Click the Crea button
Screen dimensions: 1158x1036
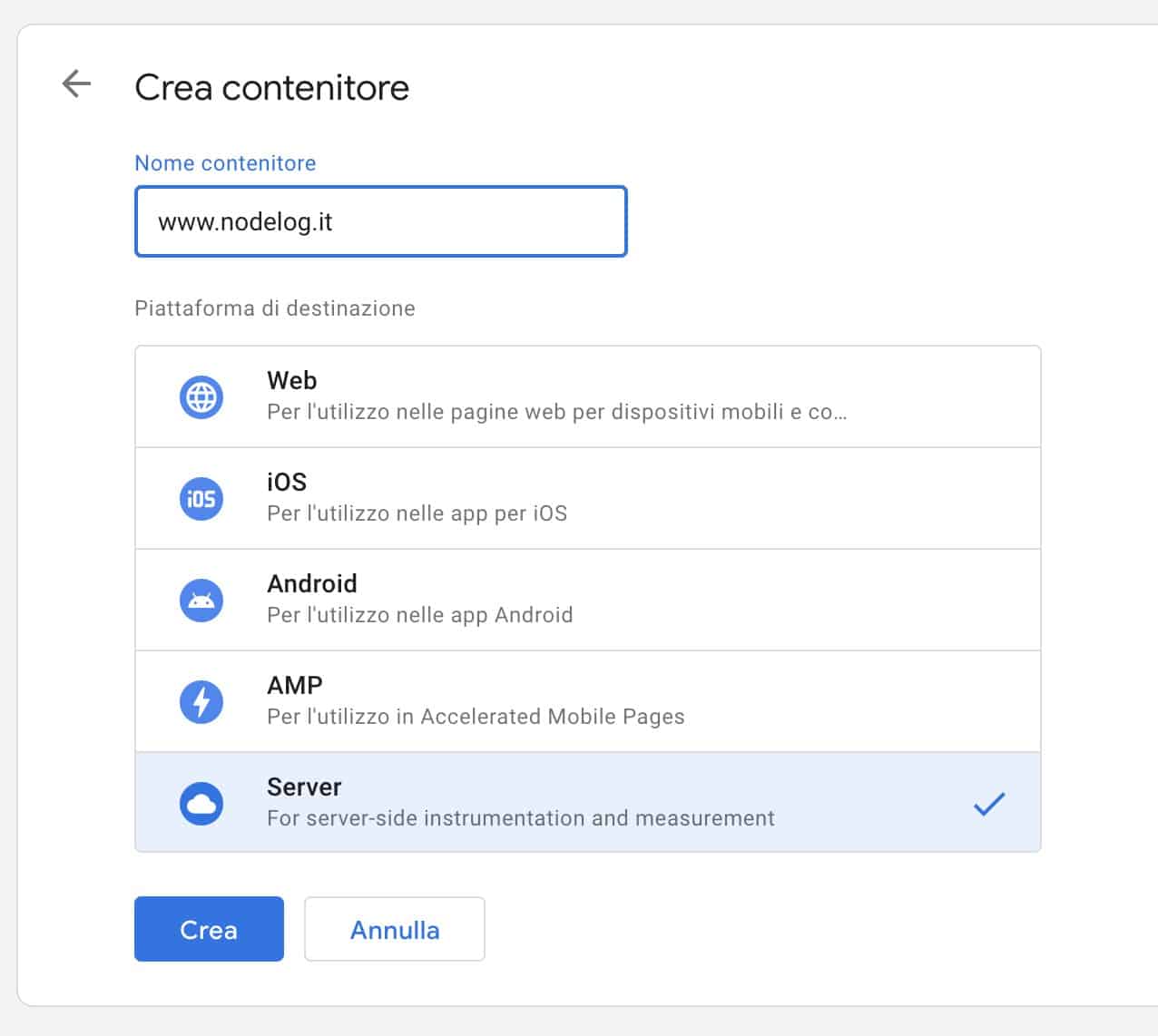[x=209, y=929]
